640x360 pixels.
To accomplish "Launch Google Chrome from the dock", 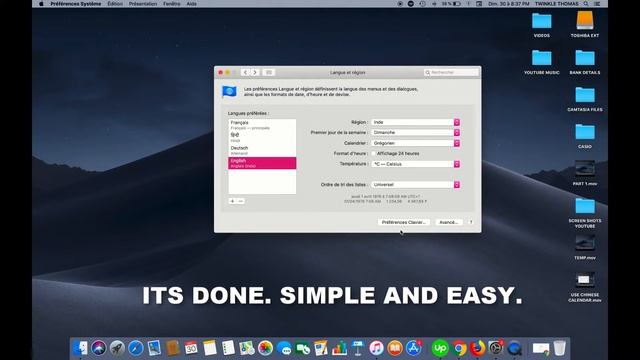I will coord(459,348).
